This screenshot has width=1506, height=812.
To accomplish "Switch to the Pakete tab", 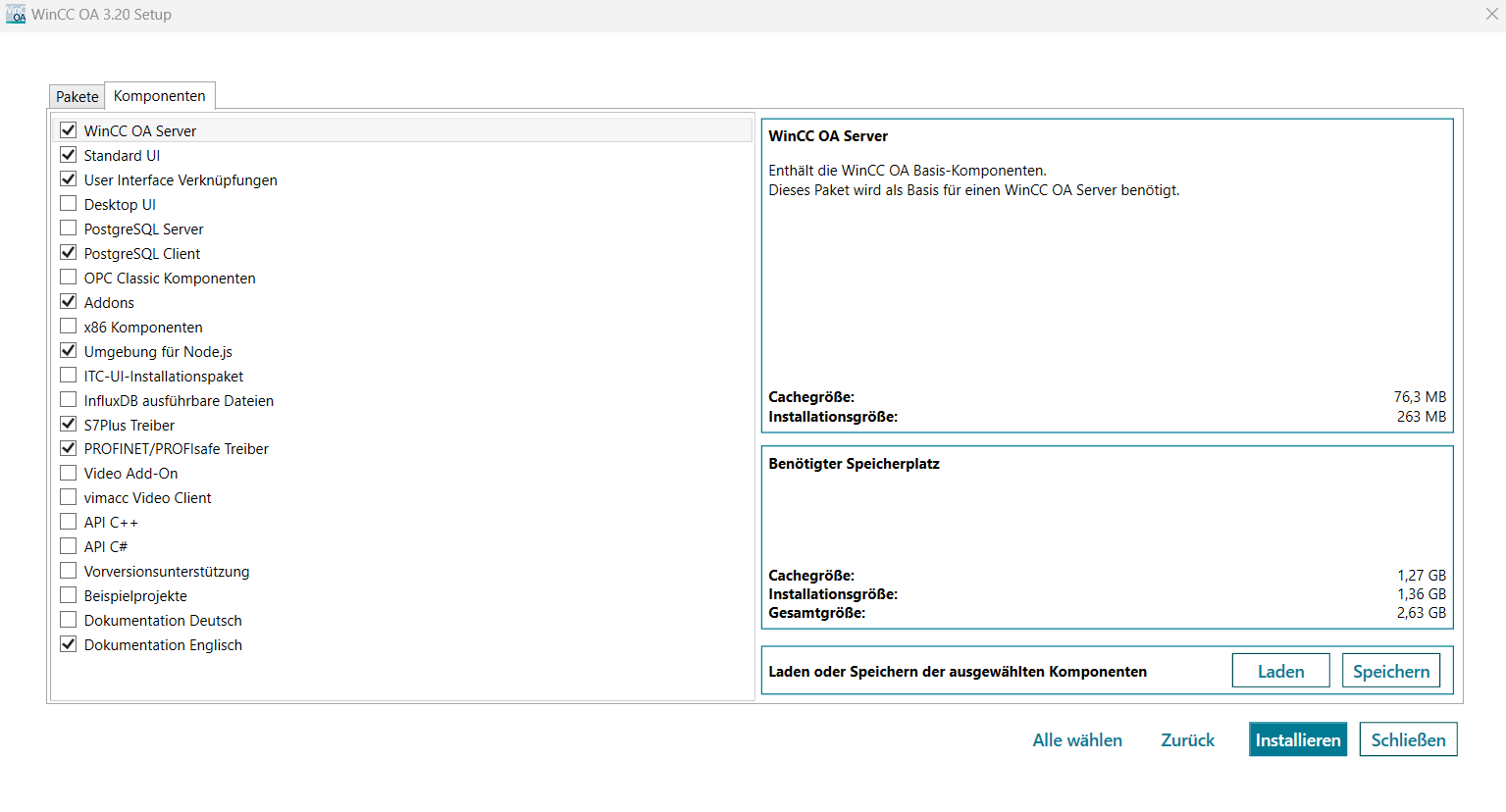I will pyautogui.click(x=77, y=96).
